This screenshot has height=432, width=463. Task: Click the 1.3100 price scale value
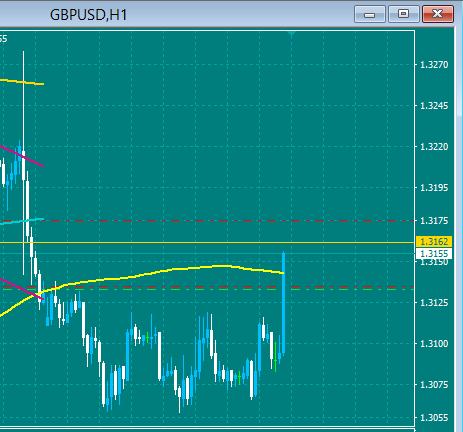(x=434, y=344)
